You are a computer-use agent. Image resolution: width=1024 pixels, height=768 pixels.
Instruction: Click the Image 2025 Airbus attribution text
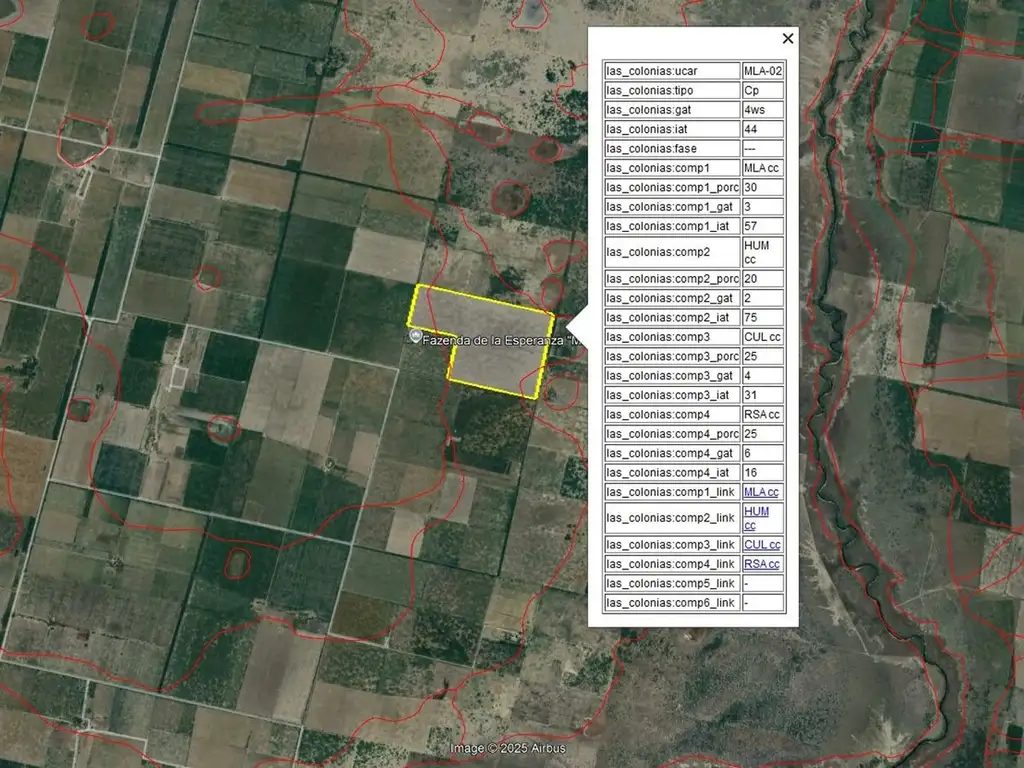point(507,748)
